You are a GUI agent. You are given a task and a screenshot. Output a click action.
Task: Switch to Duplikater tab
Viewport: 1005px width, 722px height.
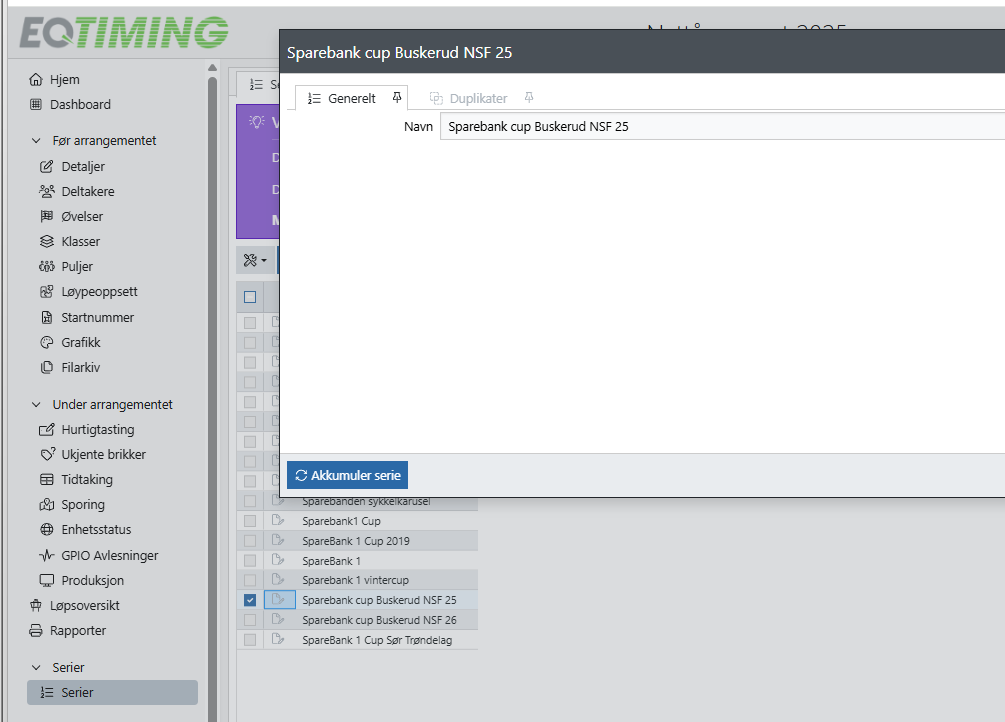(x=478, y=98)
